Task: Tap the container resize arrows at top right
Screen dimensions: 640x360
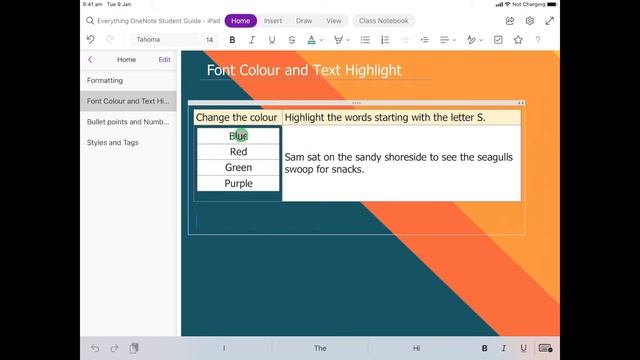Action: coord(521,103)
